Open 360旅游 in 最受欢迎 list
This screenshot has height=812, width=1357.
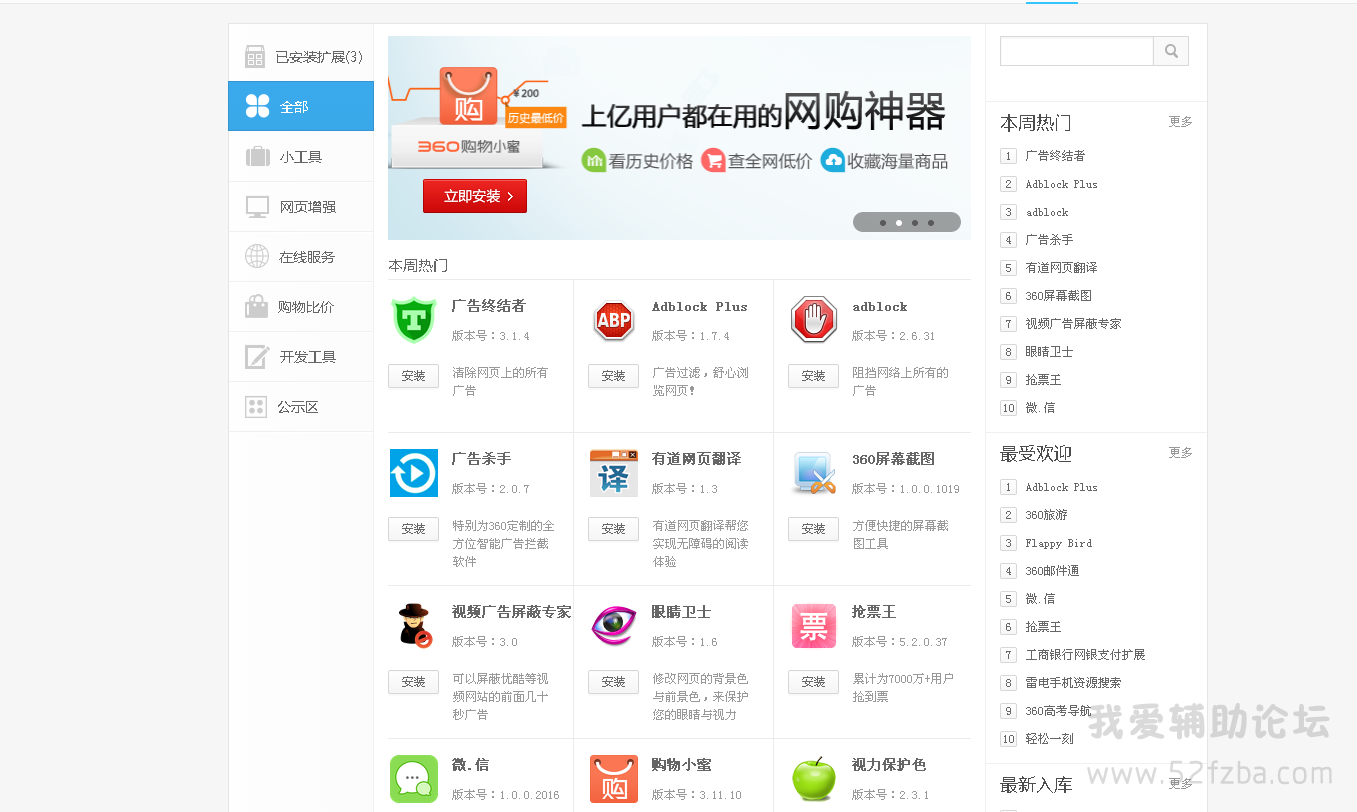[1046, 515]
